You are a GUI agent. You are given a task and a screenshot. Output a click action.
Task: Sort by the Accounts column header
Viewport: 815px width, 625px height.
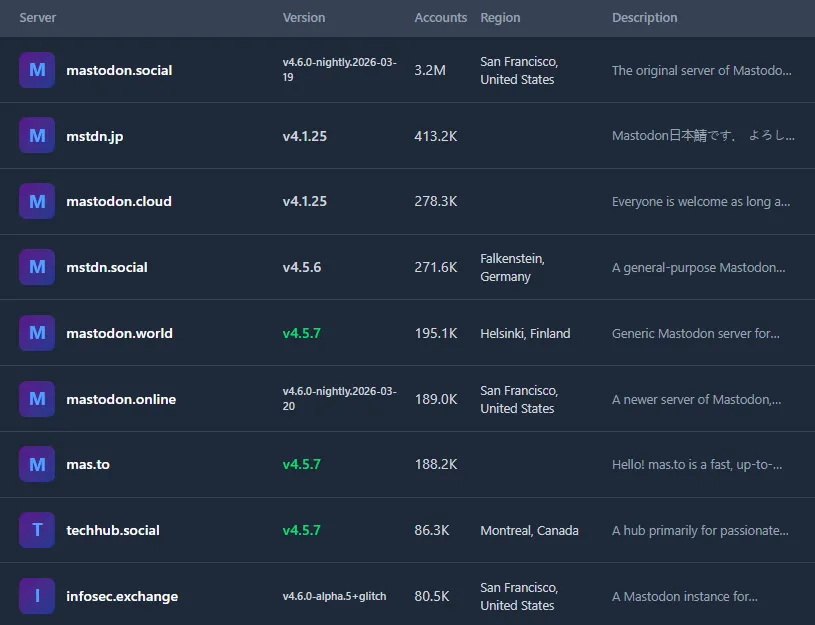[440, 18]
